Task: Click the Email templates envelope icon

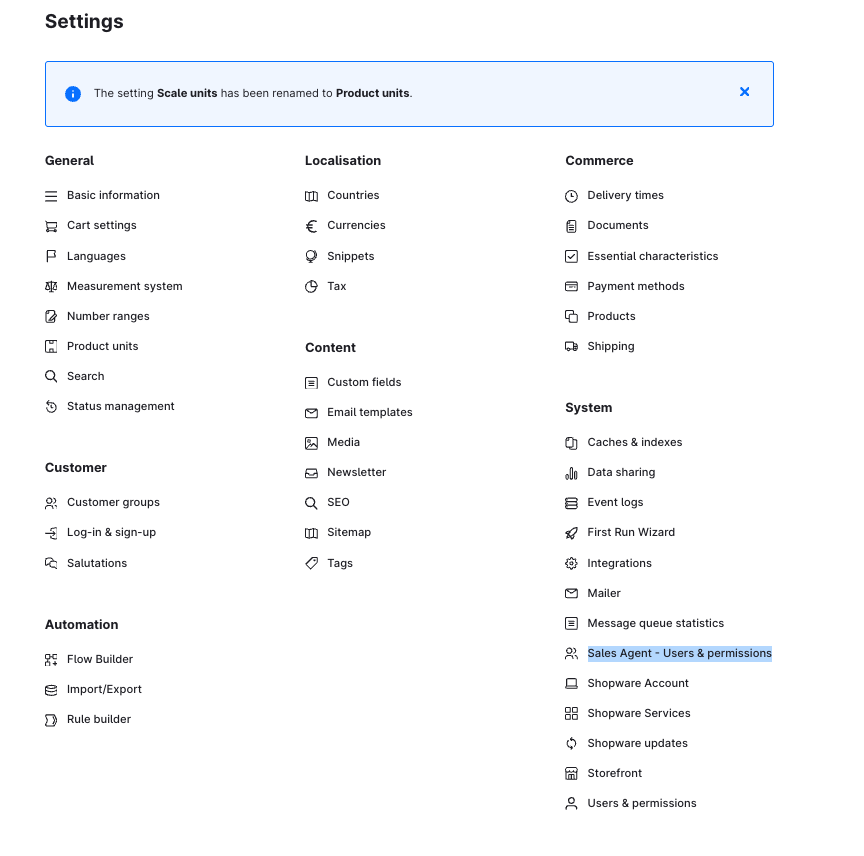Action: click(x=311, y=413)
